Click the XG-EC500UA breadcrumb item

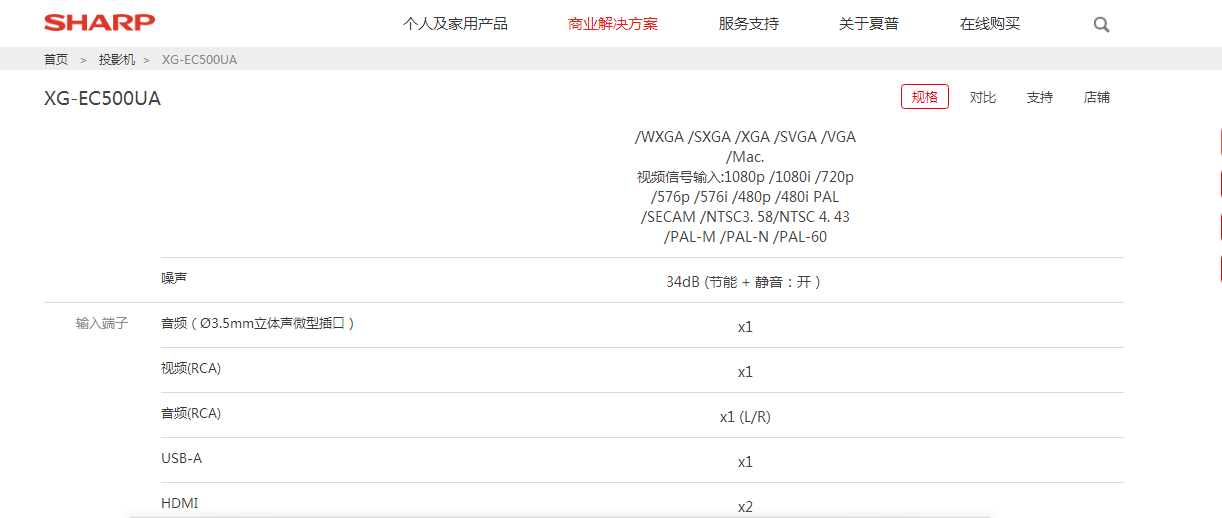[199, 60]
